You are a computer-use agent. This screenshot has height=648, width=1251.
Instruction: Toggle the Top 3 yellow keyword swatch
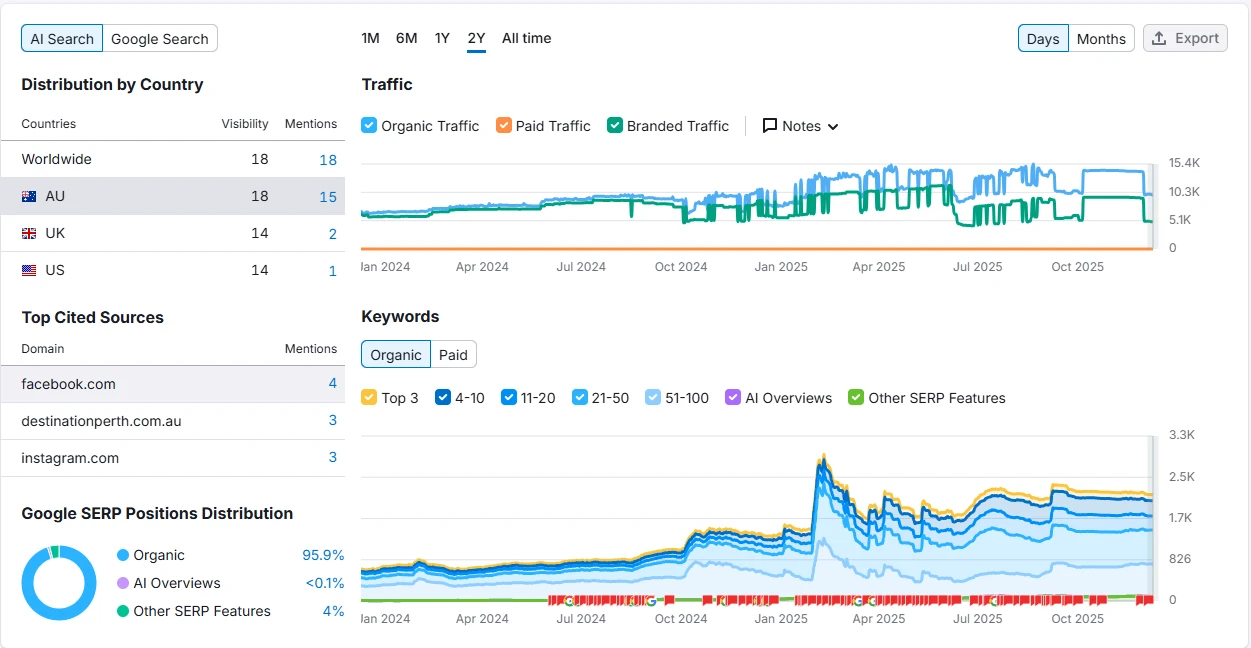369,398
